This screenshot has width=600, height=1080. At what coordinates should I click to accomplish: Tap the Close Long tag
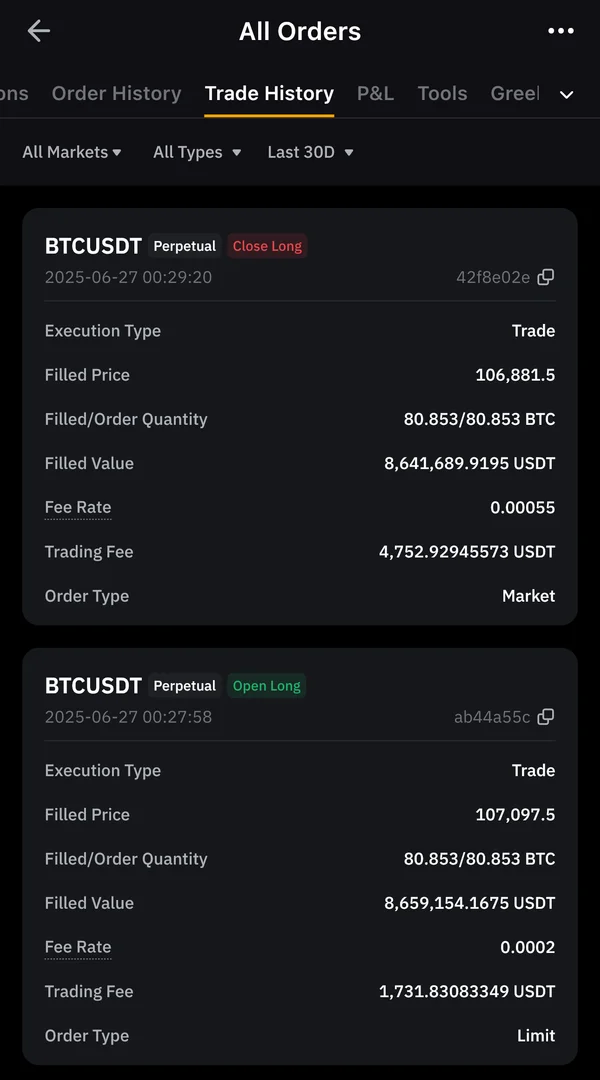(x=267, y=246)
